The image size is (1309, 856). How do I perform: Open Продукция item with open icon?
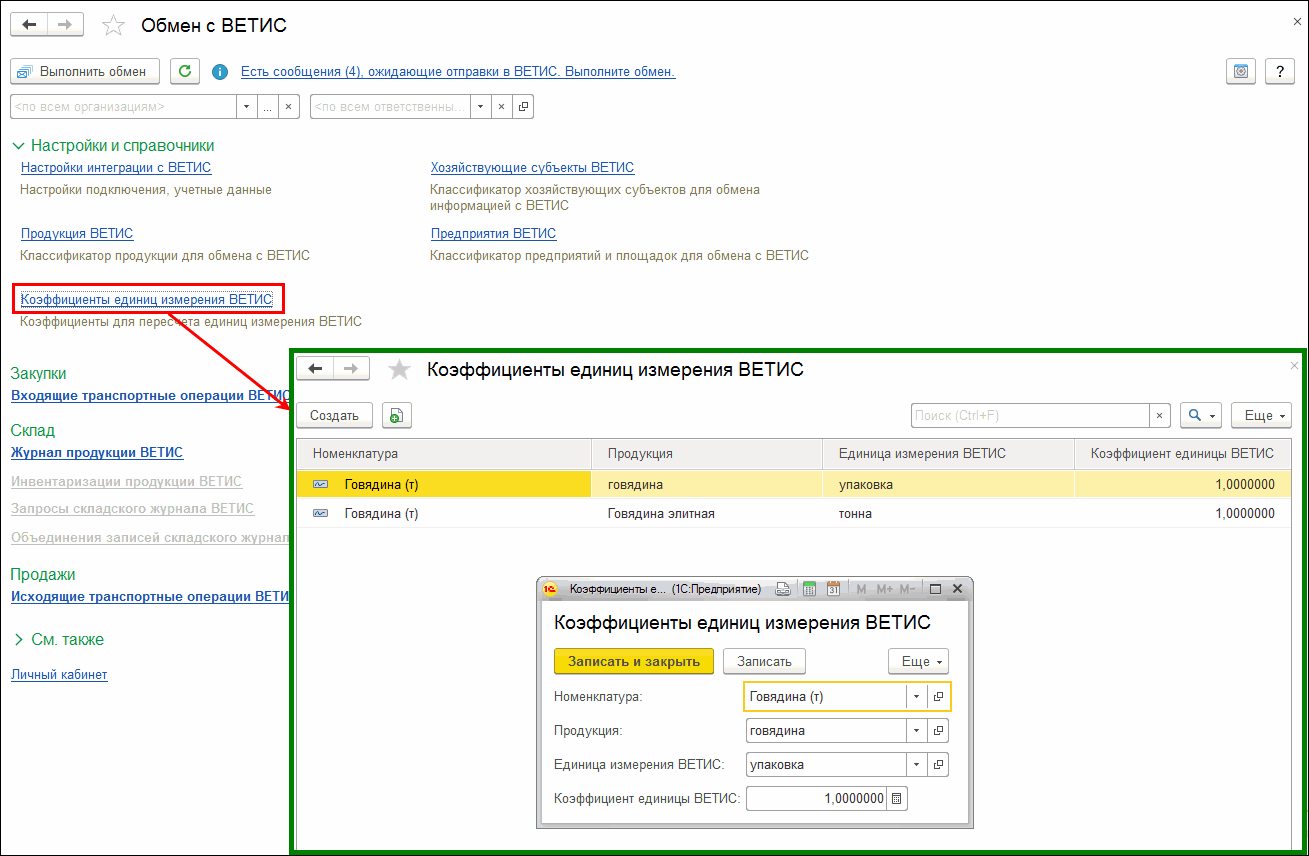[x=938, y=731]
